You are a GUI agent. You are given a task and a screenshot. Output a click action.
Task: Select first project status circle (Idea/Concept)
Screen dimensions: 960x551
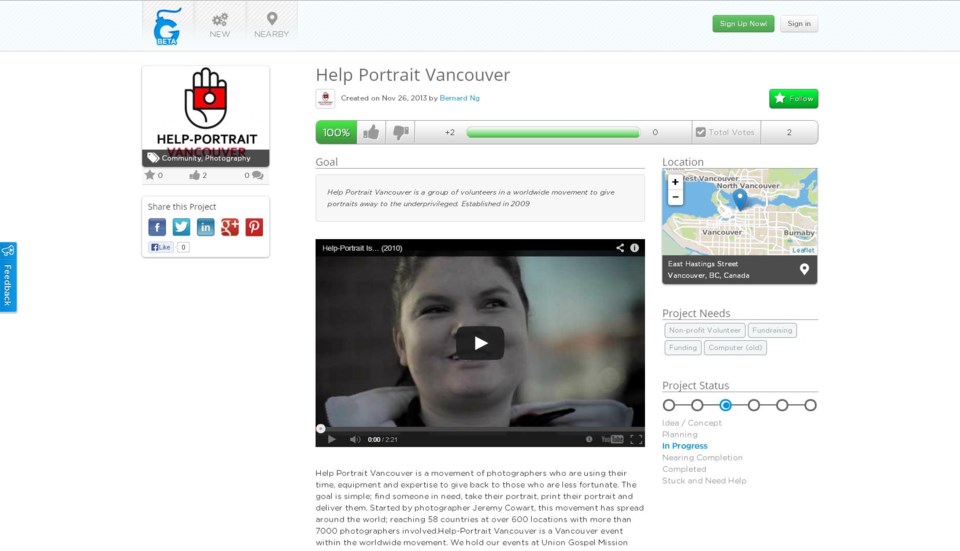click(669, 405)
